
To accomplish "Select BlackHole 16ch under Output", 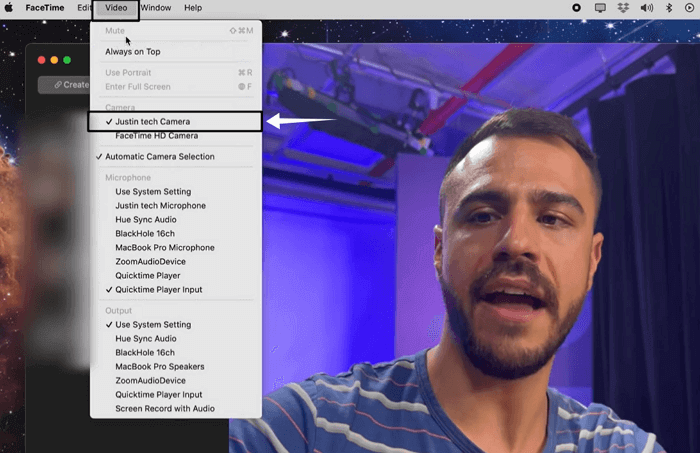I will [x=176, y=353].
